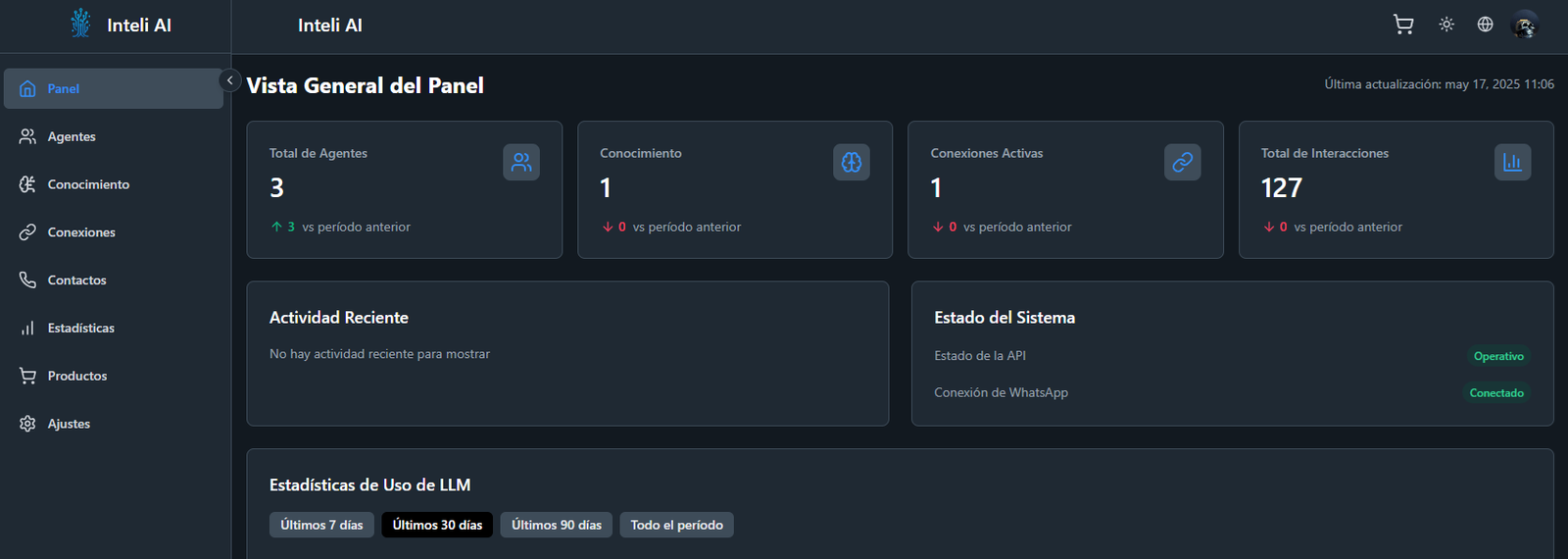
Task: Collapse the sidebar with chevron button
Action: point(229,80)
